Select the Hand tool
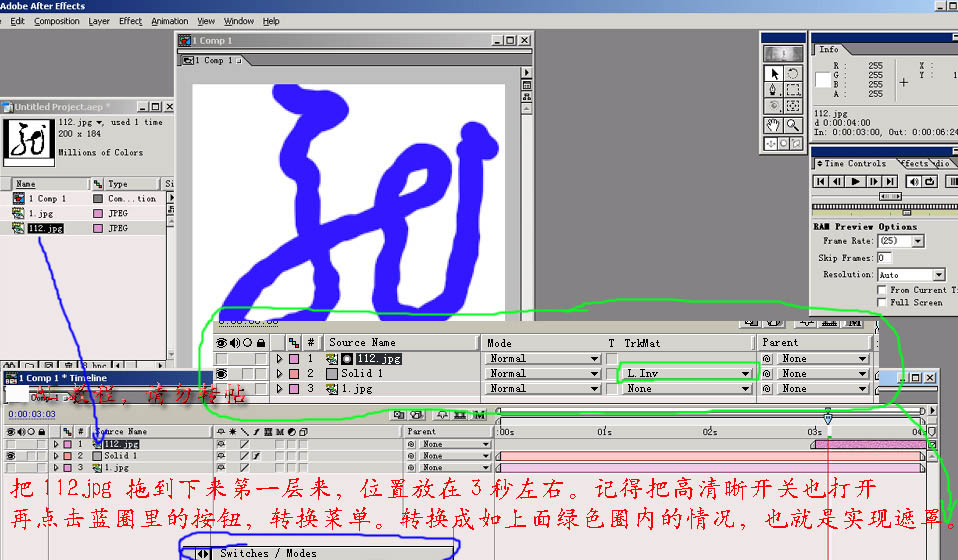This screenshot has height=560, width=958. [x=773, y=125]
